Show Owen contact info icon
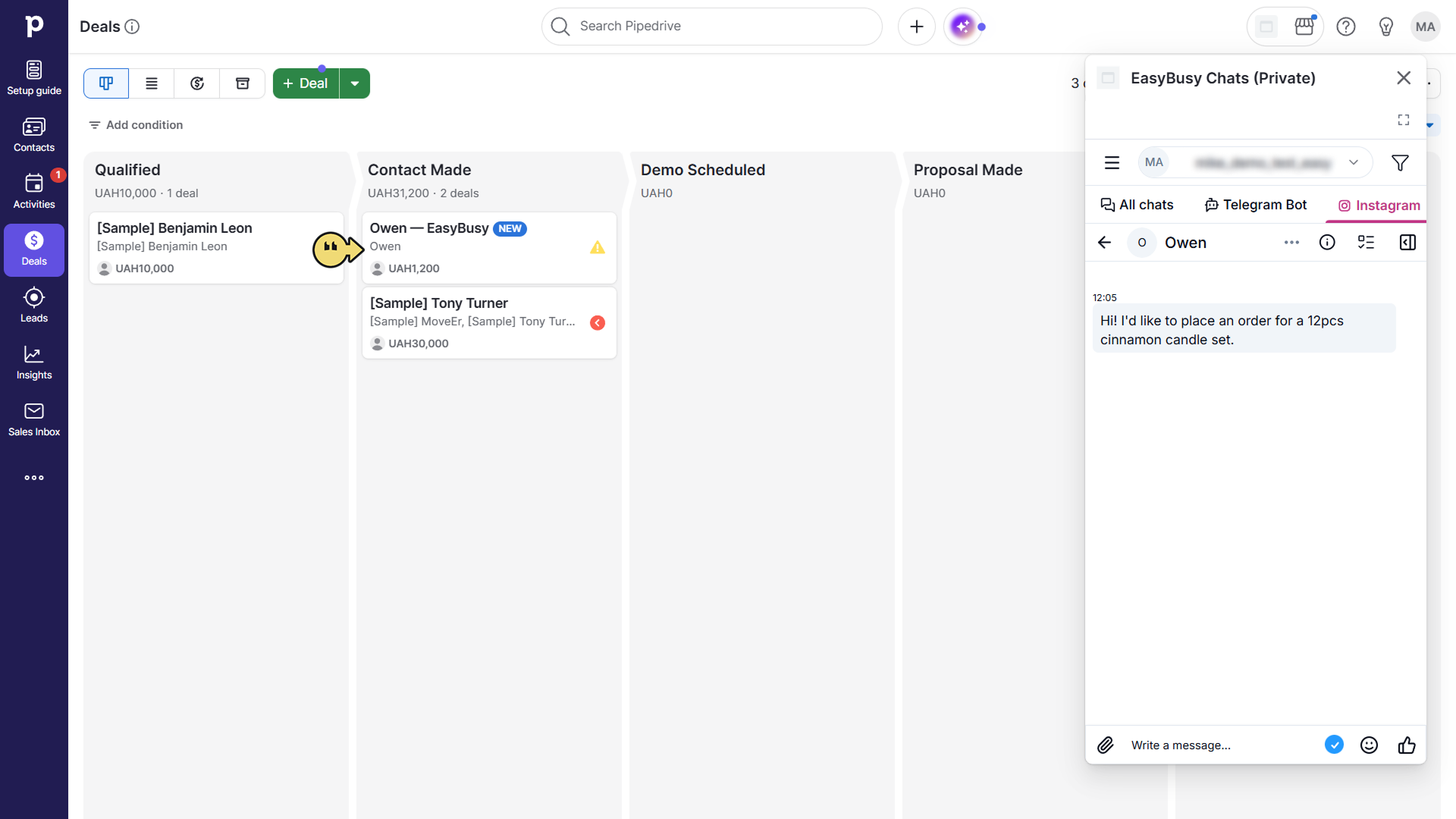The height and width of the screenshot is (819, 1456). tap(1327, 243)
